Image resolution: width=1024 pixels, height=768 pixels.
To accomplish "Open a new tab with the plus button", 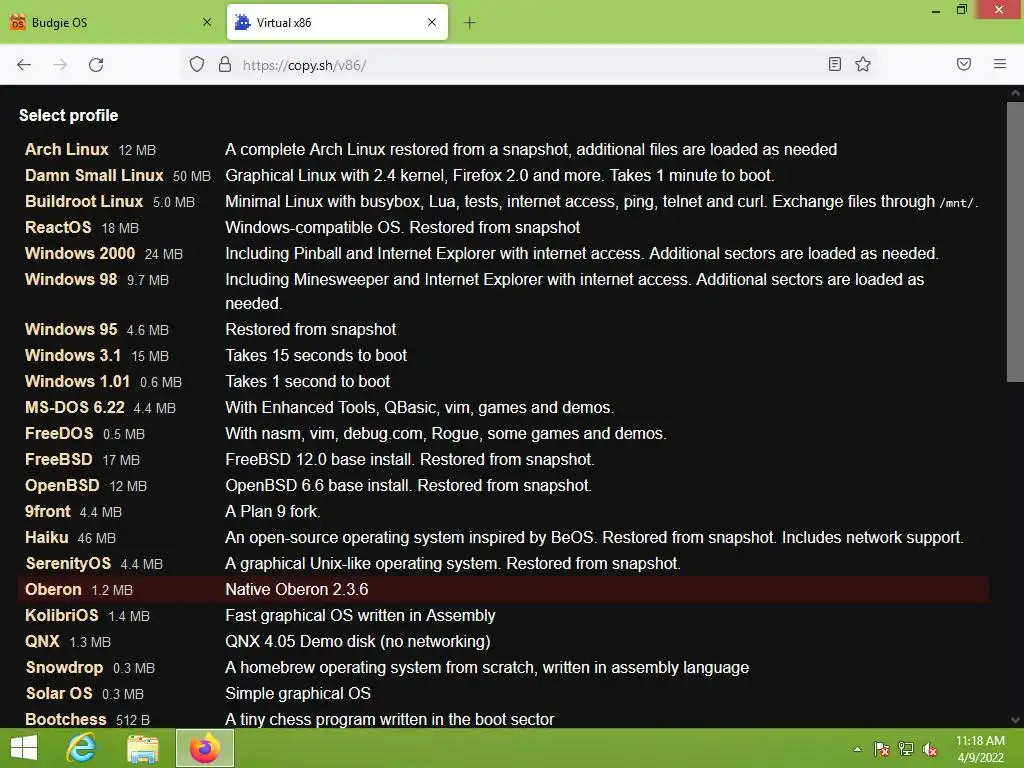I will (469, 23).
